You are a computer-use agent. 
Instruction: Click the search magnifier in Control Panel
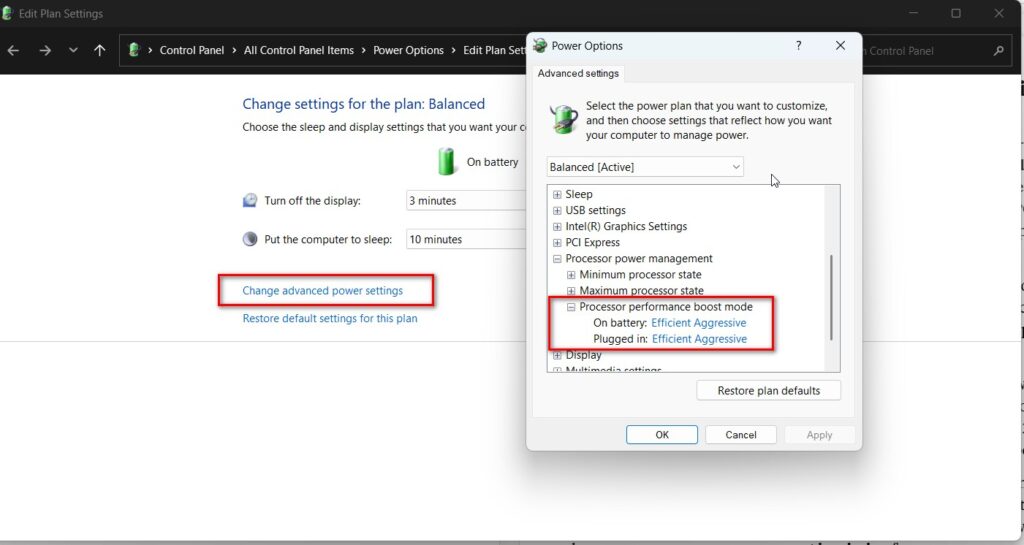tap(998, 50)
